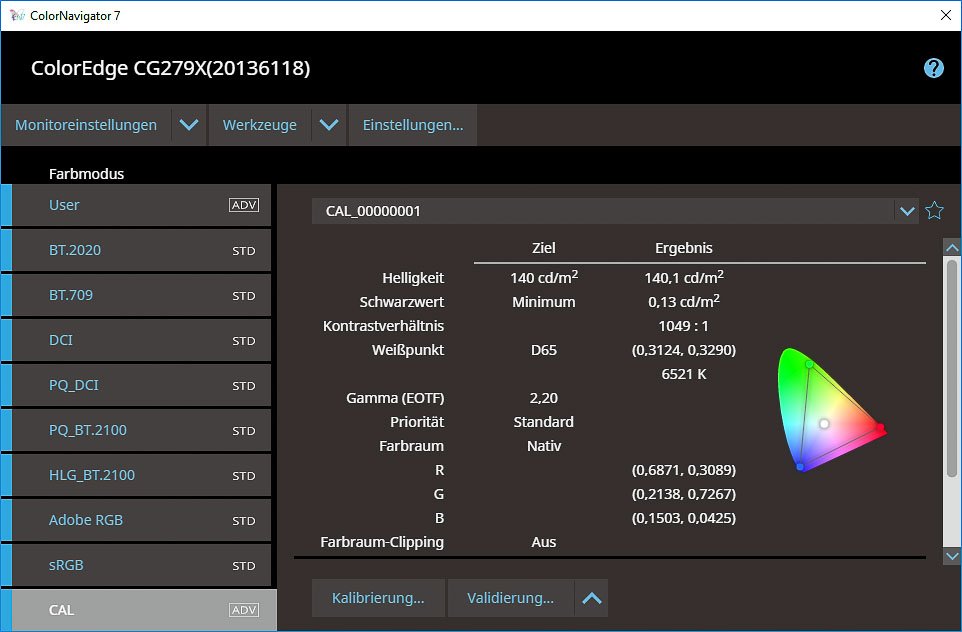The width and height of the screenshot is (962, 632).
Task: Expand the Monitoreinstellungen dropdown arrow
Action: (189, 125)
